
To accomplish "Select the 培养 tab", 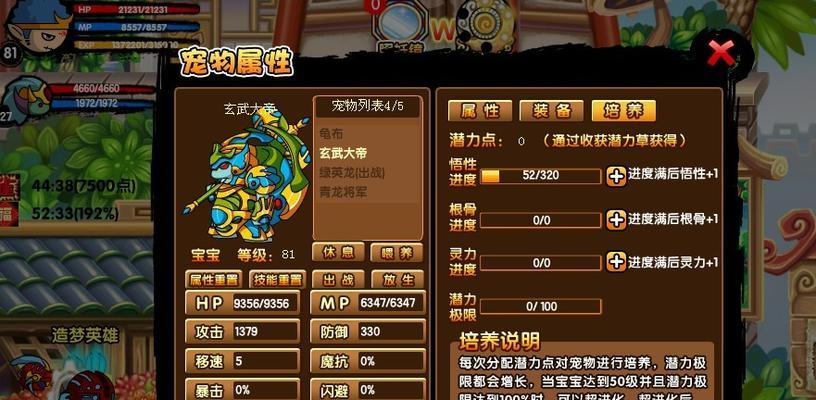I will pos(623,110).
